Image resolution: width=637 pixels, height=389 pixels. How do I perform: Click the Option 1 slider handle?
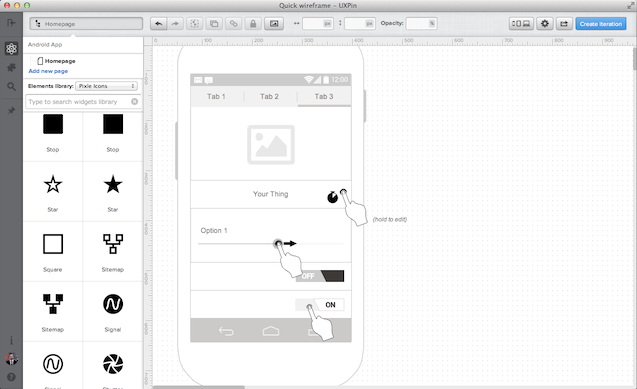[278, 244]
